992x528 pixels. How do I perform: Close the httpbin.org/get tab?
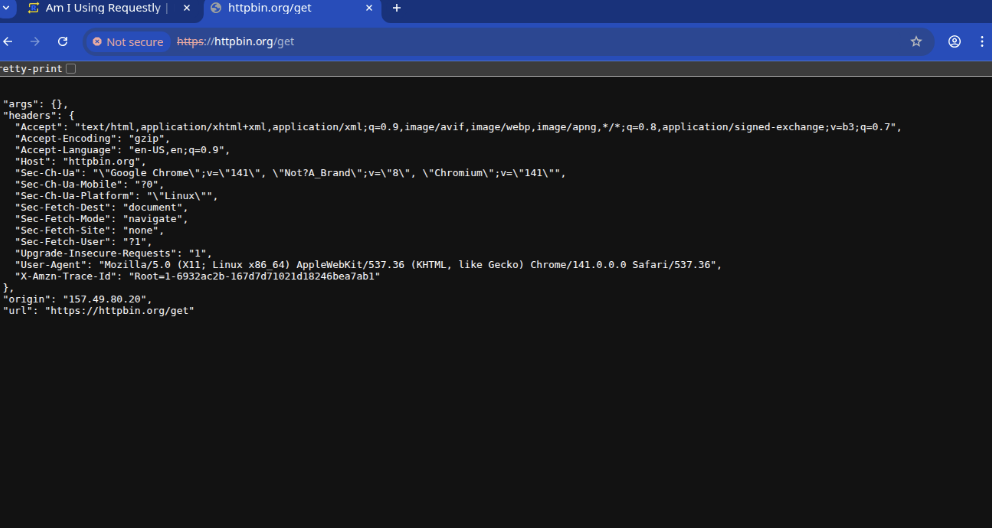(369, 8)
